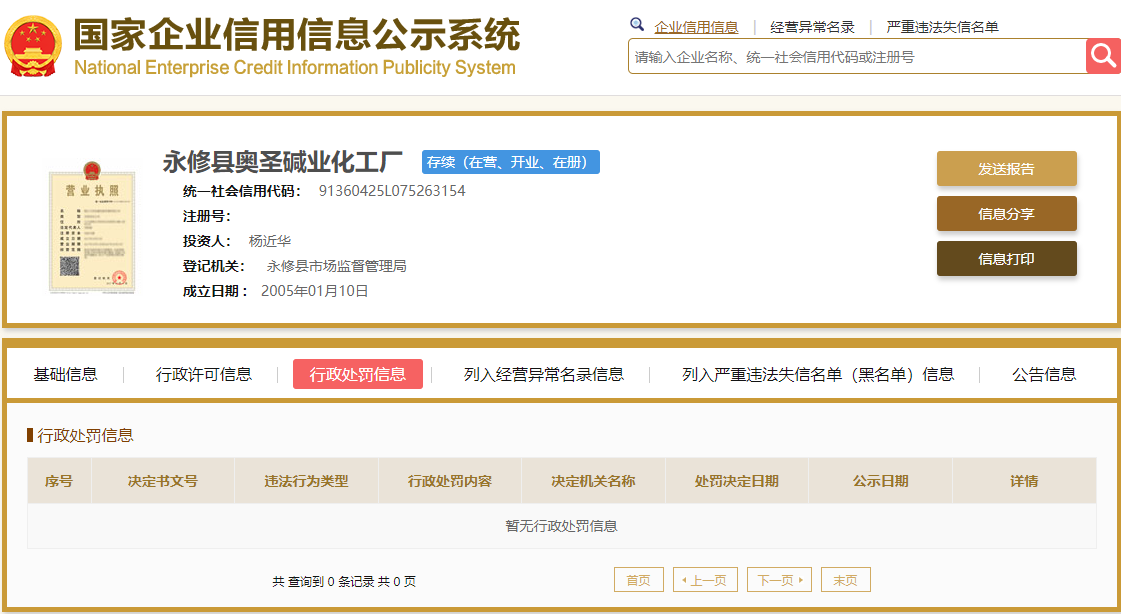This screenshot has height=614, width=1121.
Task: Select the 企业信用信息 search category
Action: click(x=696, y=27)
